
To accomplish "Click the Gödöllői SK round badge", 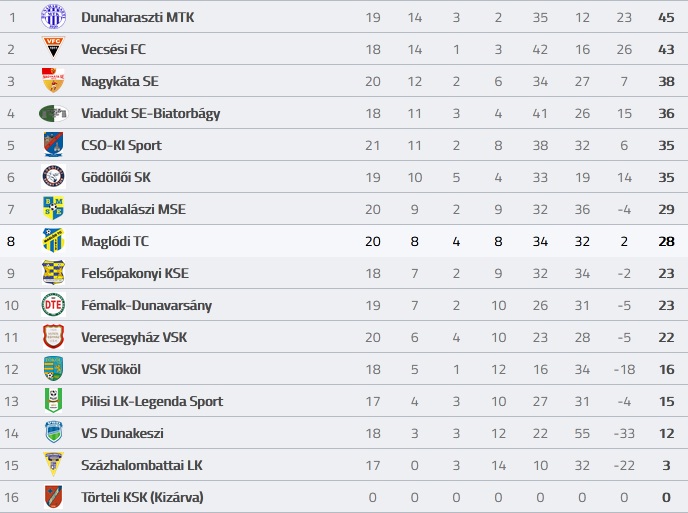I will [x=53, y=177].
